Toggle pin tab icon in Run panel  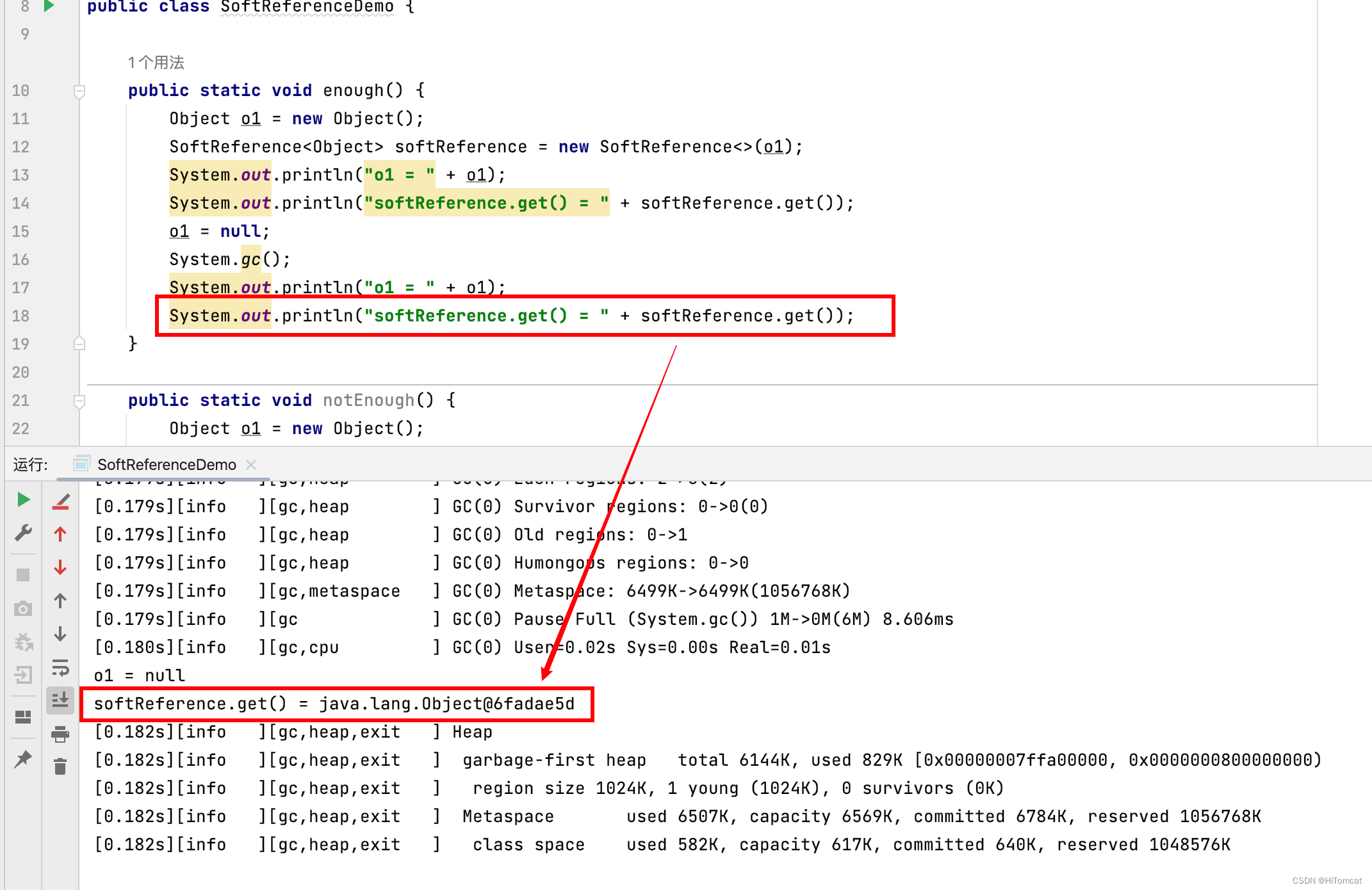tap(23, 759)
